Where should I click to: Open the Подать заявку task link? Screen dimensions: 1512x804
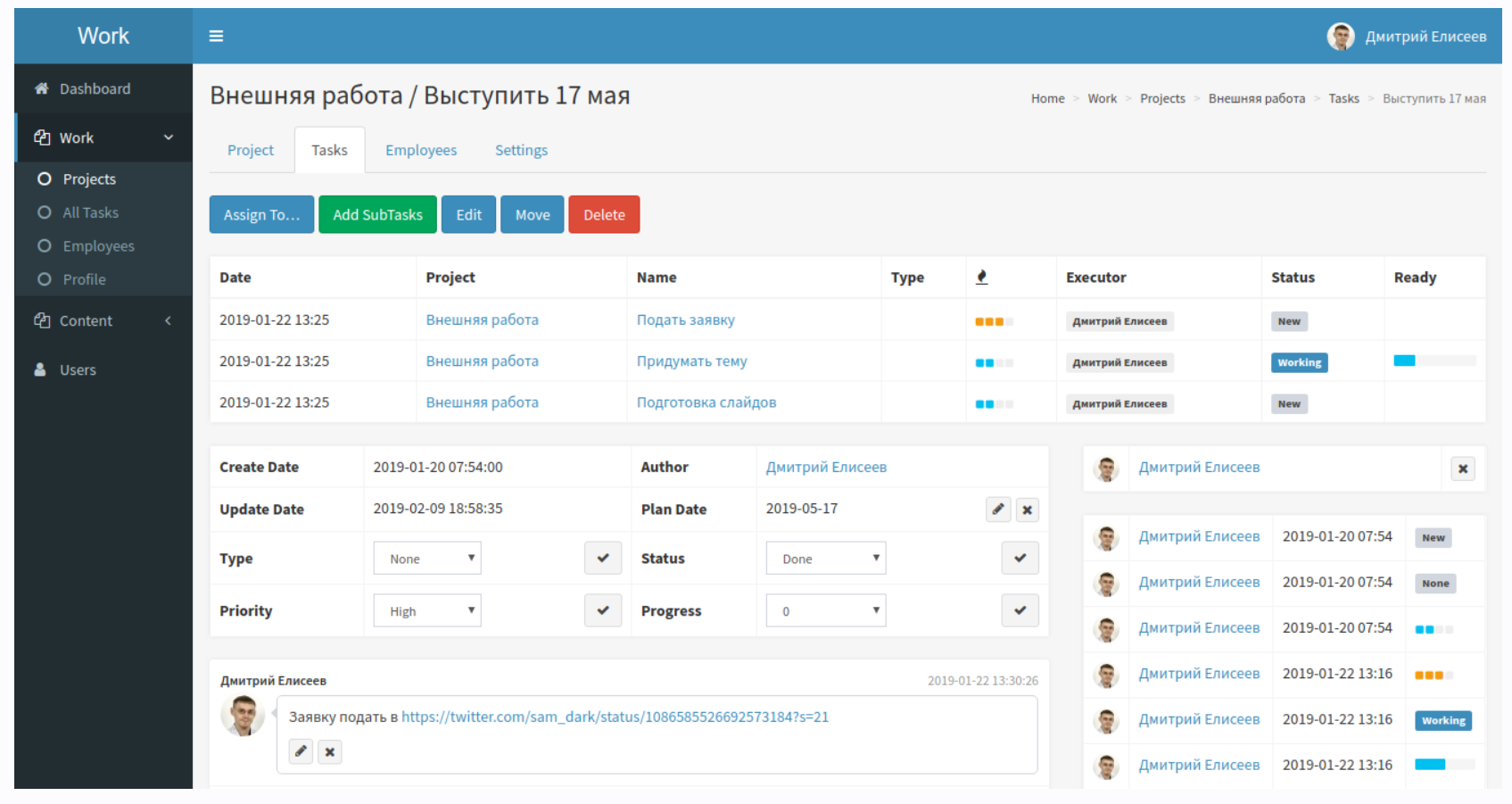click(685, 319)
